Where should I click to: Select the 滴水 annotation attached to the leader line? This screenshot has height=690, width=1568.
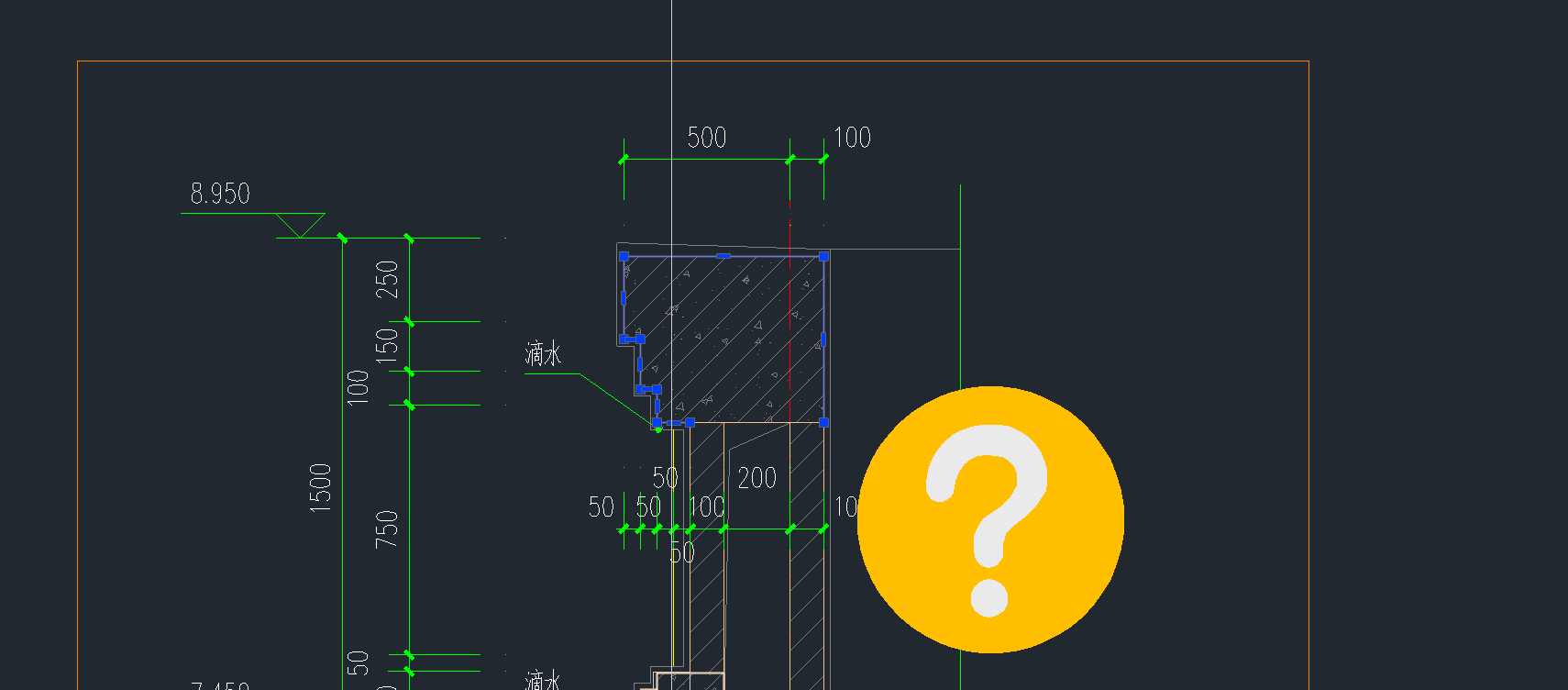[x=543, y=354]
